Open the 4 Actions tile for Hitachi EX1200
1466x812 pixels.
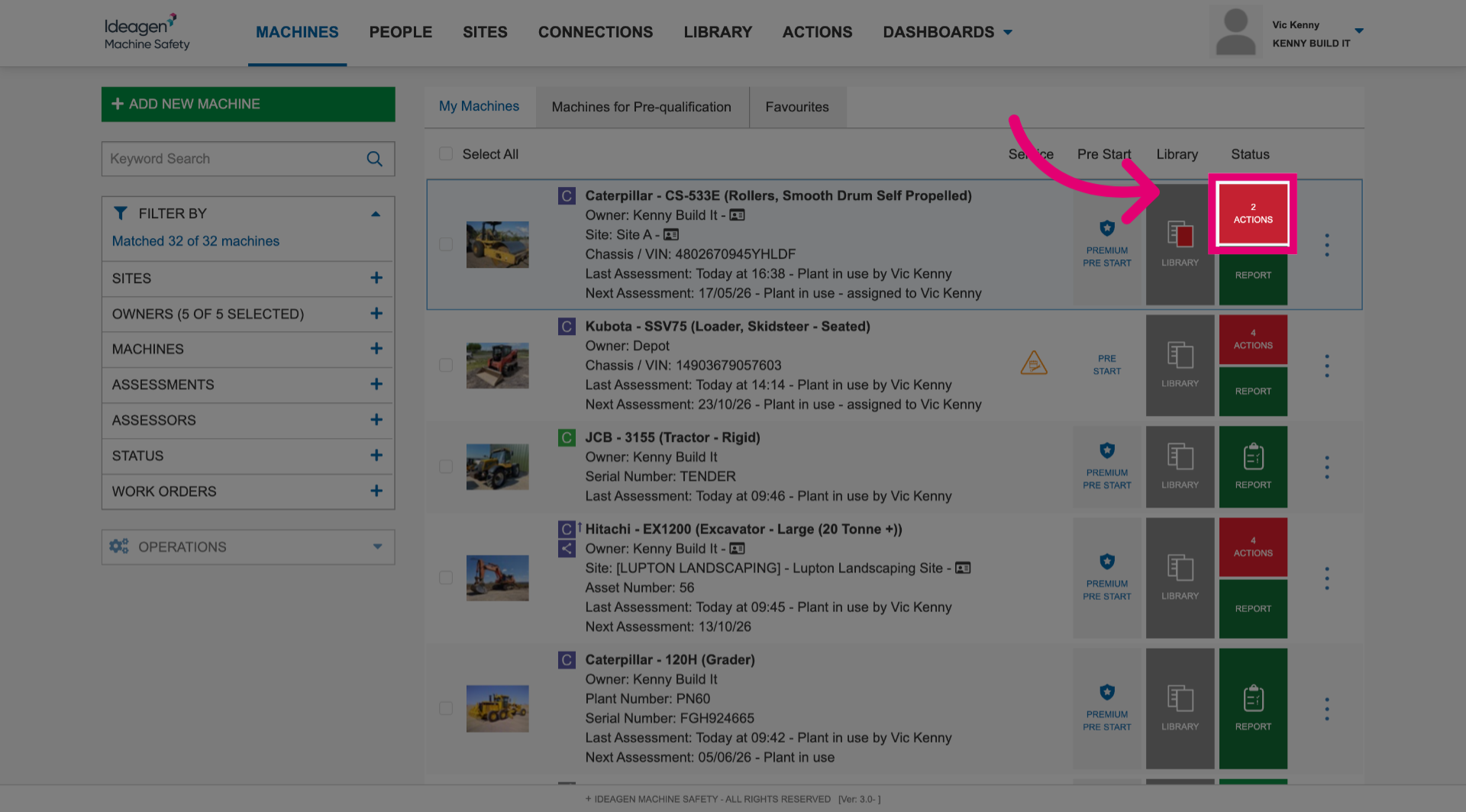pyautogui.click(x=1253, y=547)
